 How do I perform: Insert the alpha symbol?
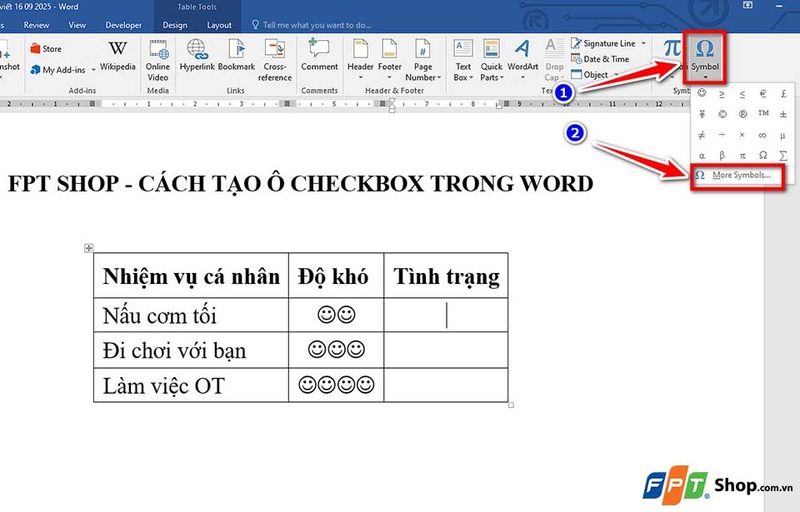tap(702, 155)
